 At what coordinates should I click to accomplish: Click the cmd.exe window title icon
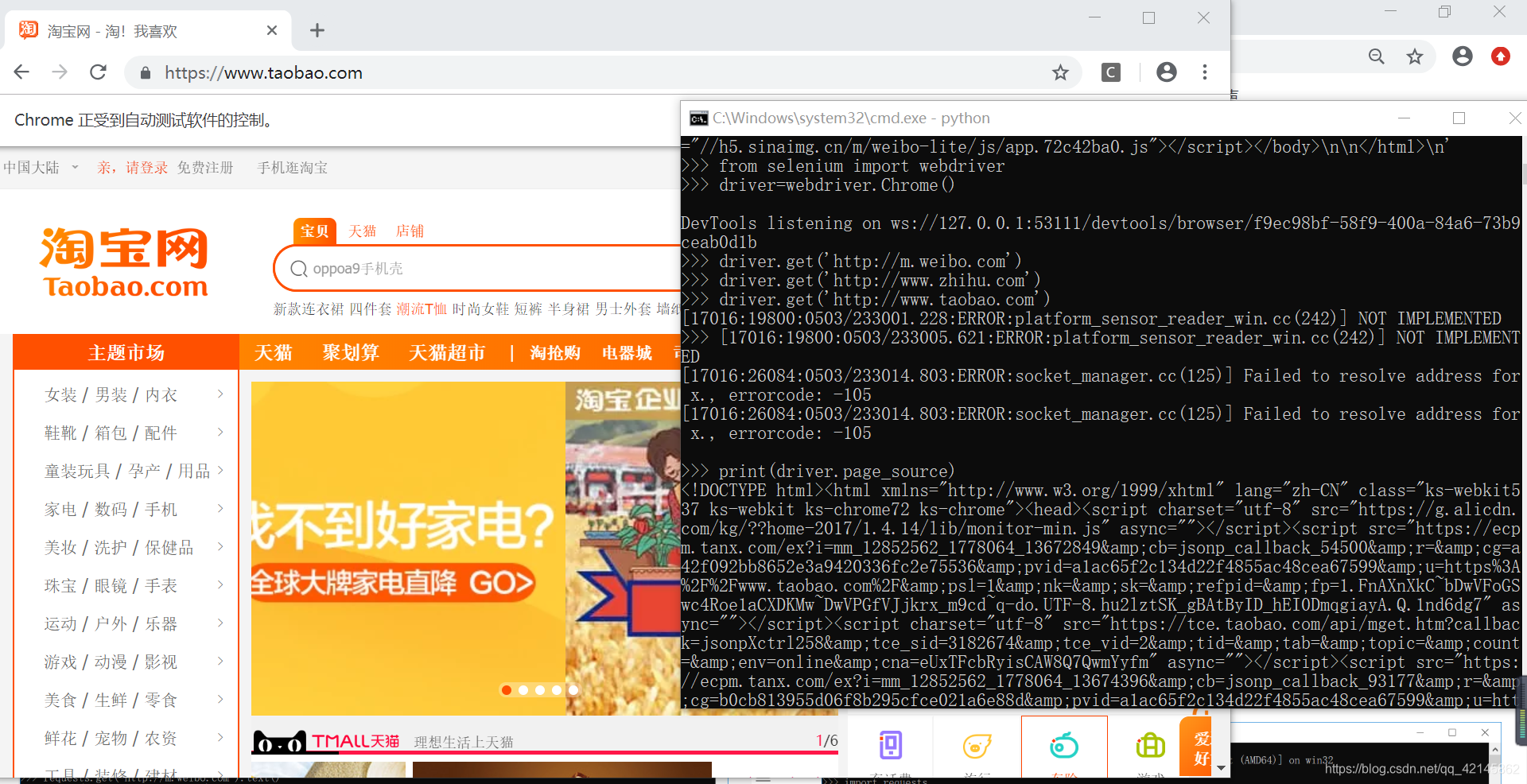tap(698, 118)
